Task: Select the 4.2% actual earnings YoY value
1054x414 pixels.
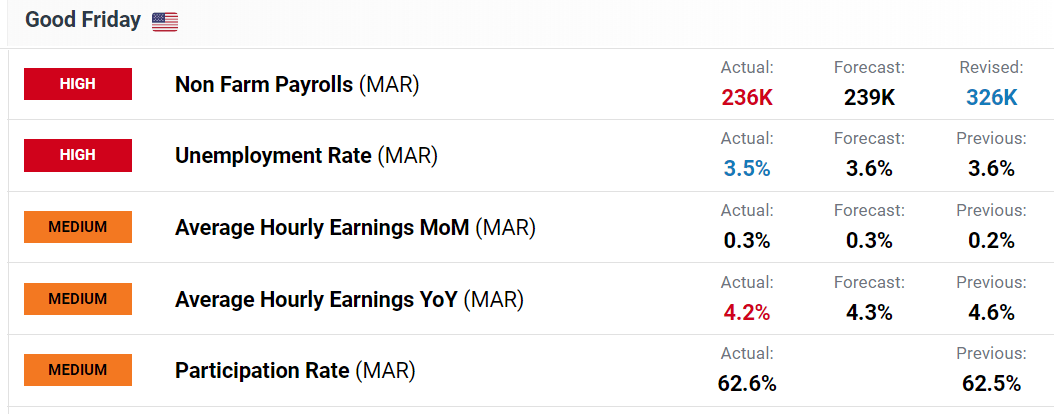Action: pyautogui.click(x=747, y=313)
